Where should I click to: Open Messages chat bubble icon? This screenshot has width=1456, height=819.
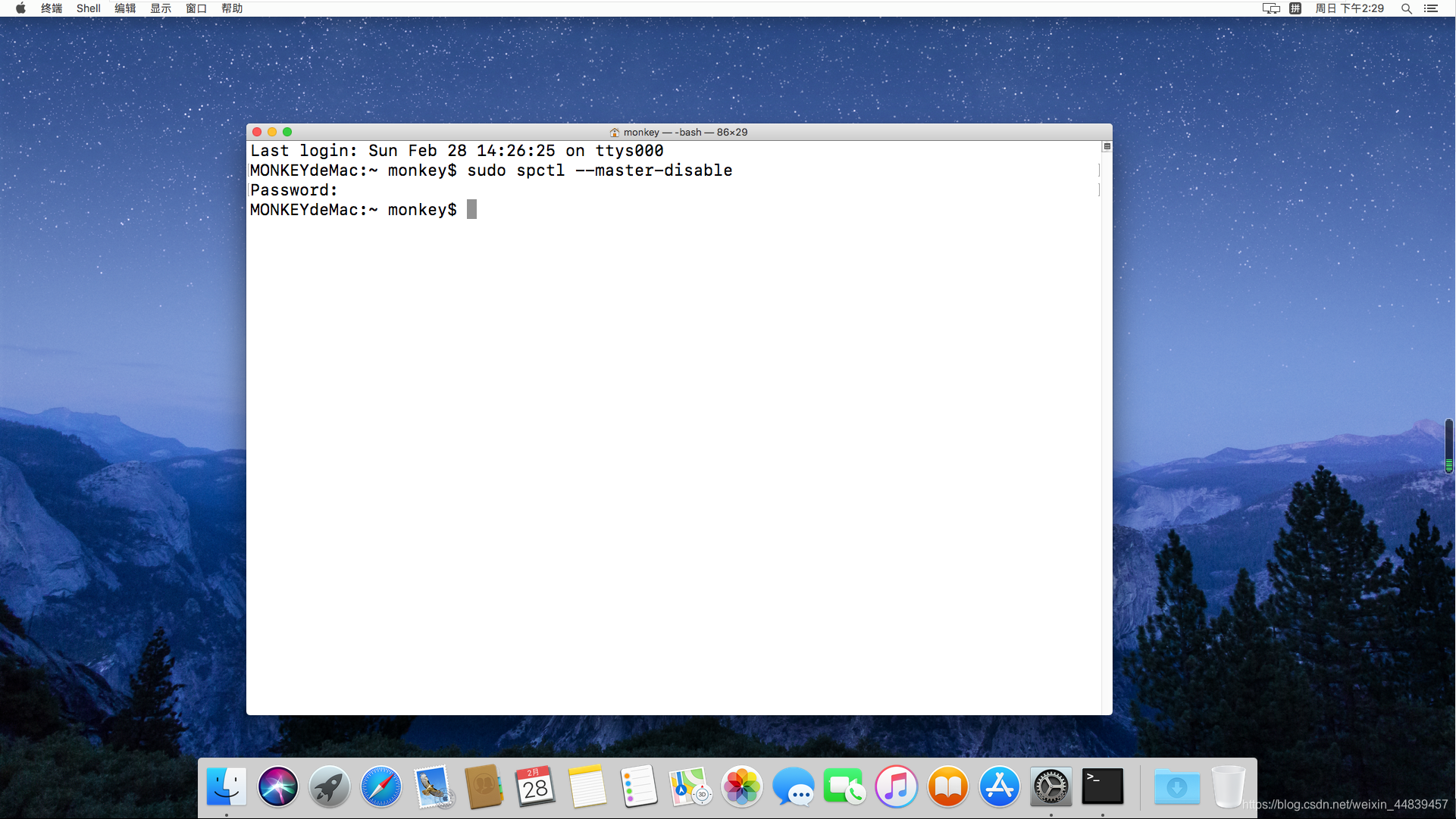pyautogui.click(x=794, y=786)
